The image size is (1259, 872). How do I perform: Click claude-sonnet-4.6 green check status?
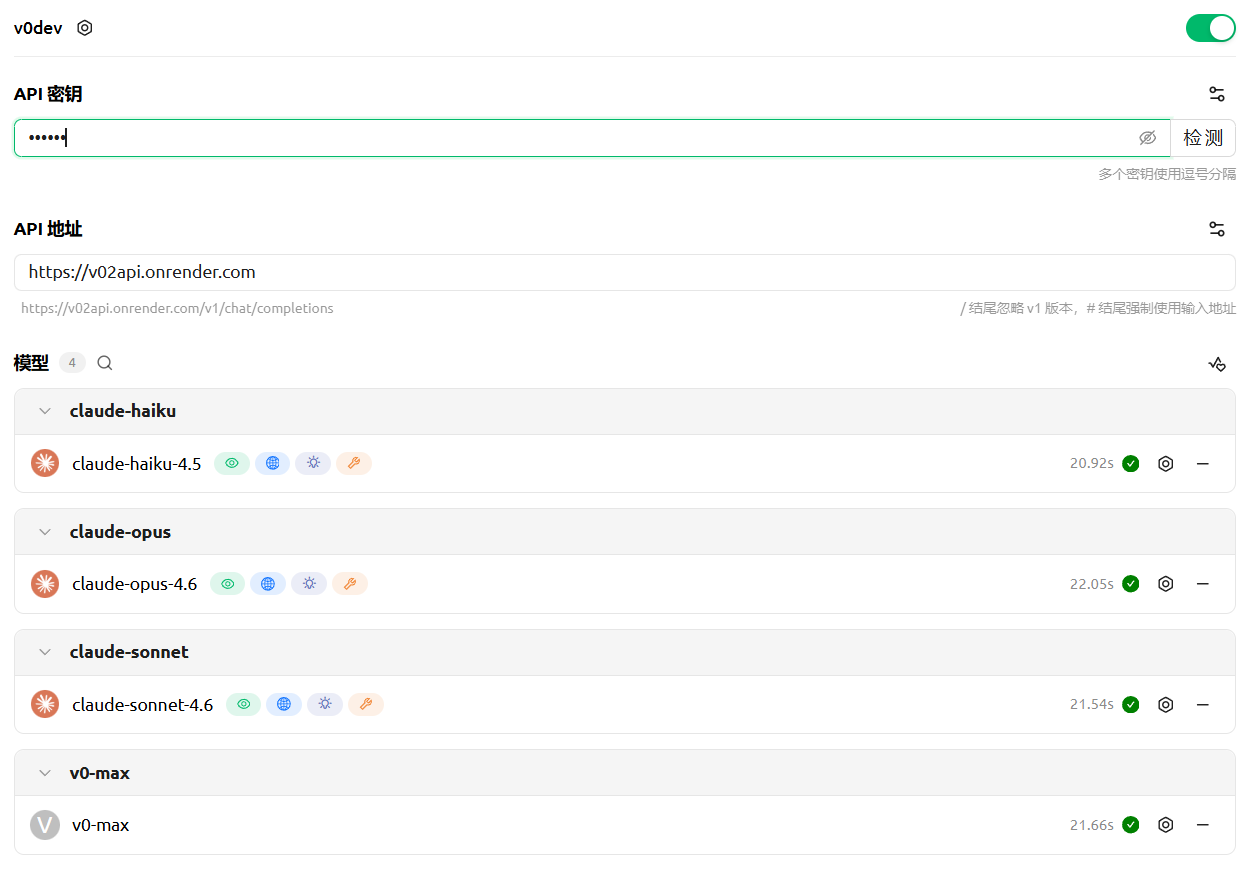point(1131,704)
